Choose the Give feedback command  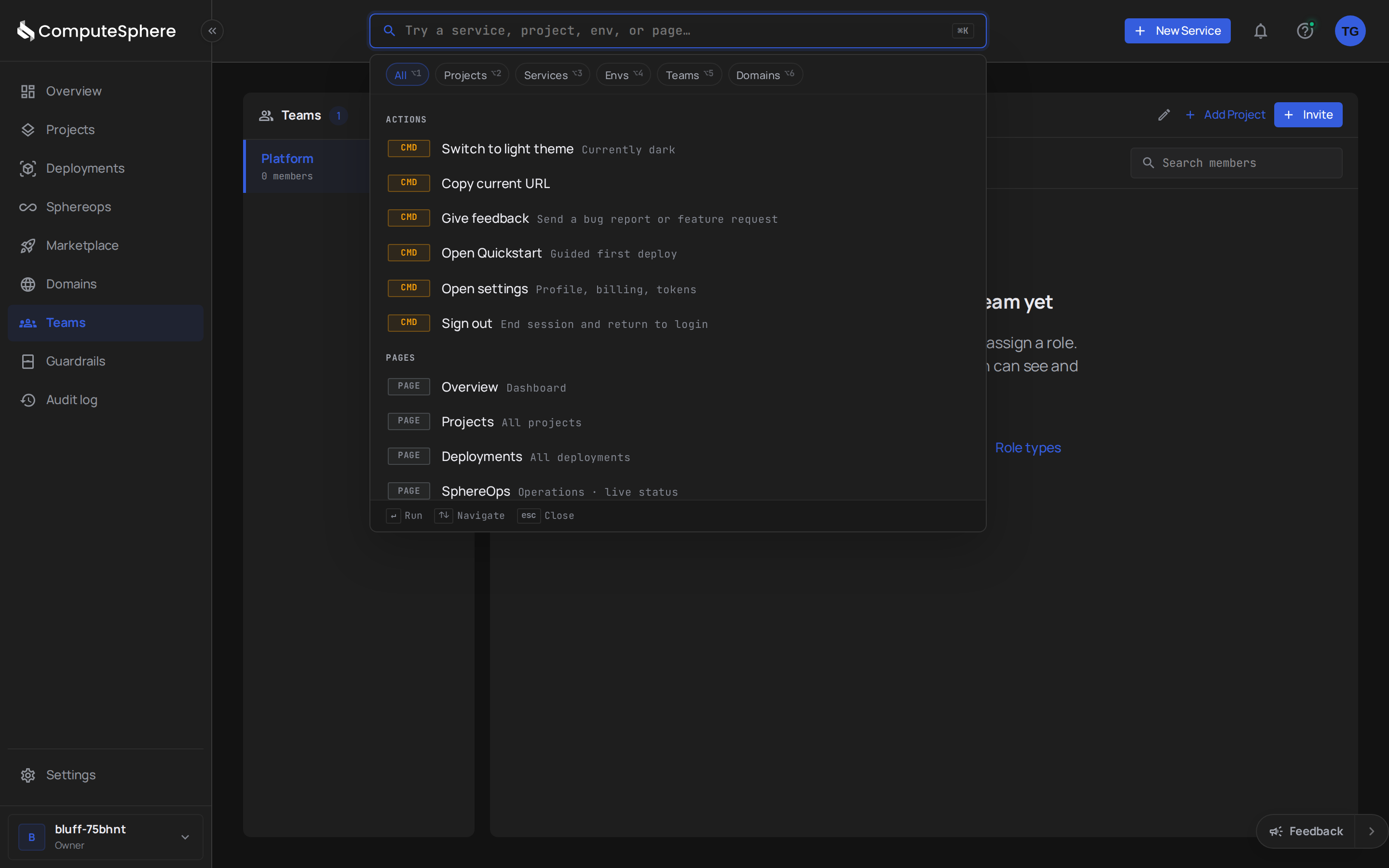pyautogui.click(x=678, y=218)
